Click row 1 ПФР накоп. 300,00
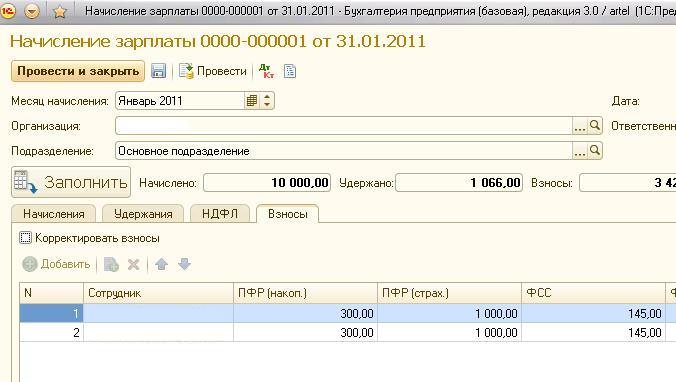Viewport: 676px width, 382px height. (x=305, y=313)
